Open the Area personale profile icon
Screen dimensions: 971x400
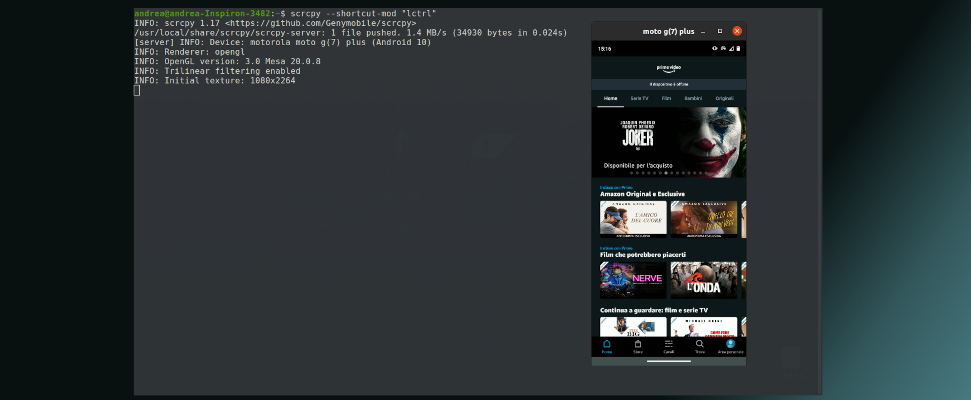point(731,346)
